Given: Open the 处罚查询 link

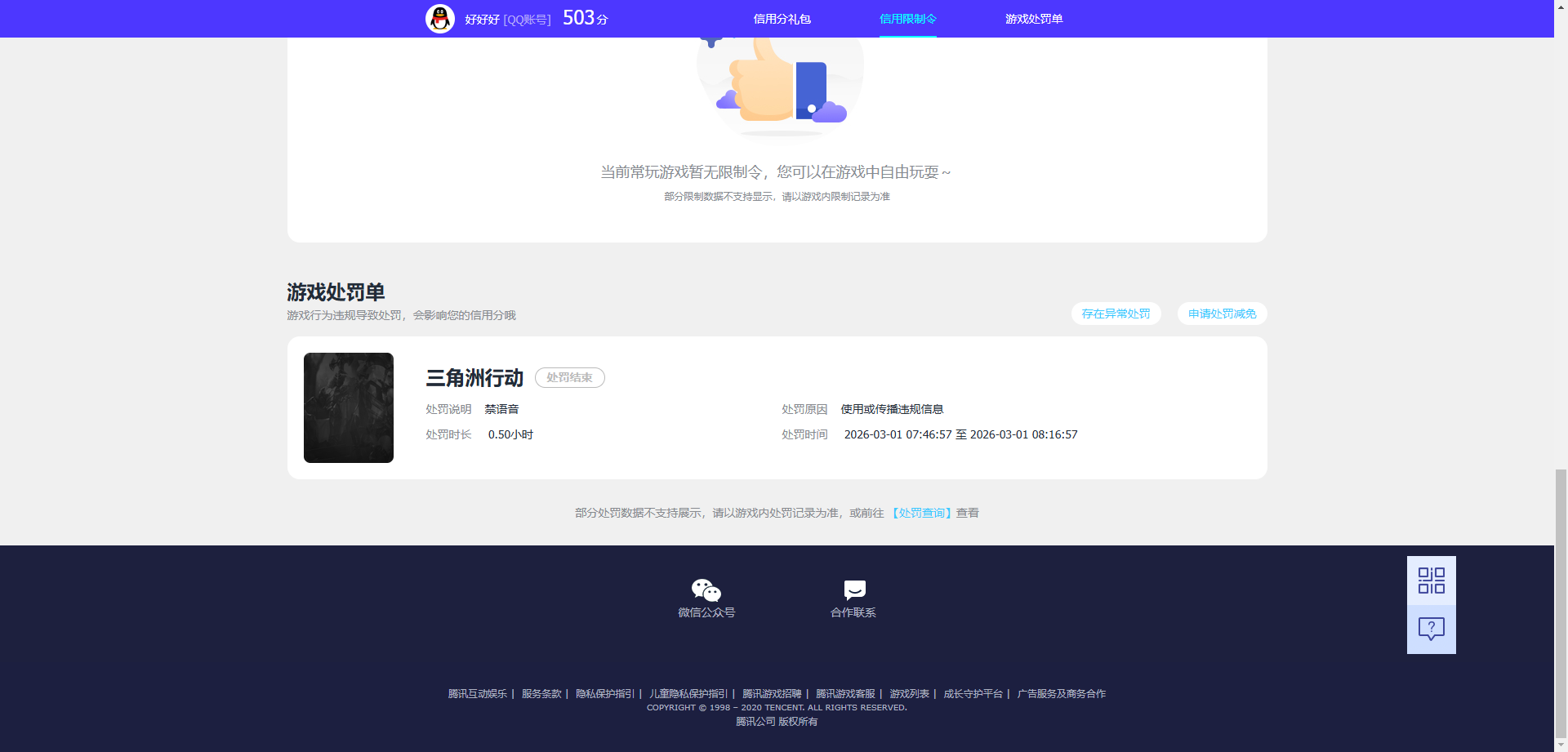Looking at the screenshot, I should 921,513.
